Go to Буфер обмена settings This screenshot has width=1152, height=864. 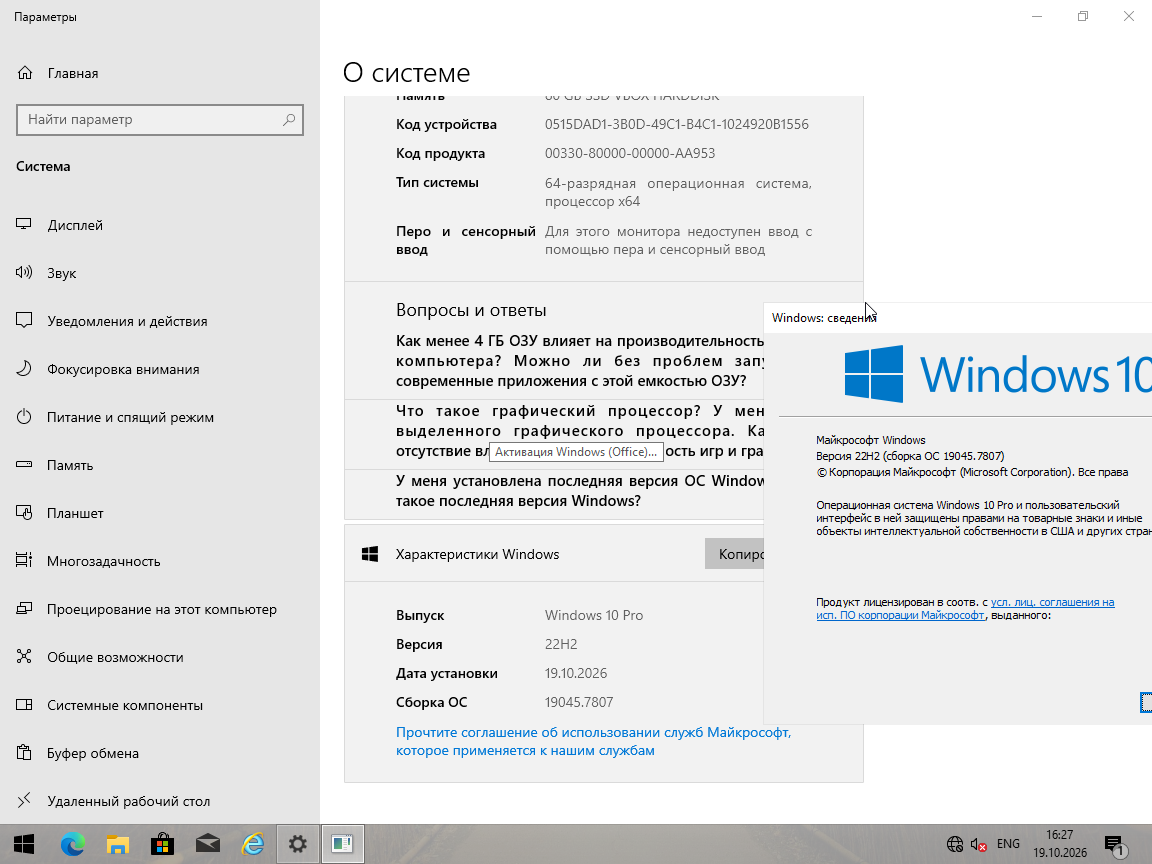93,753
